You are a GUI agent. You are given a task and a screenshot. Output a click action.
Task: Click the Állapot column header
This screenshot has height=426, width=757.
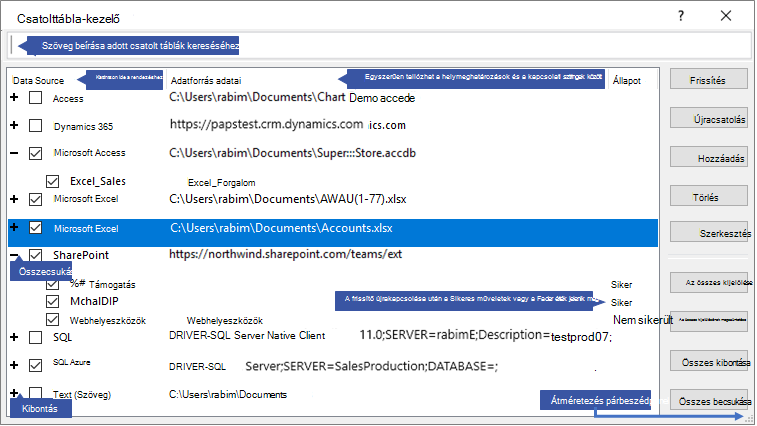pos(627,81)
